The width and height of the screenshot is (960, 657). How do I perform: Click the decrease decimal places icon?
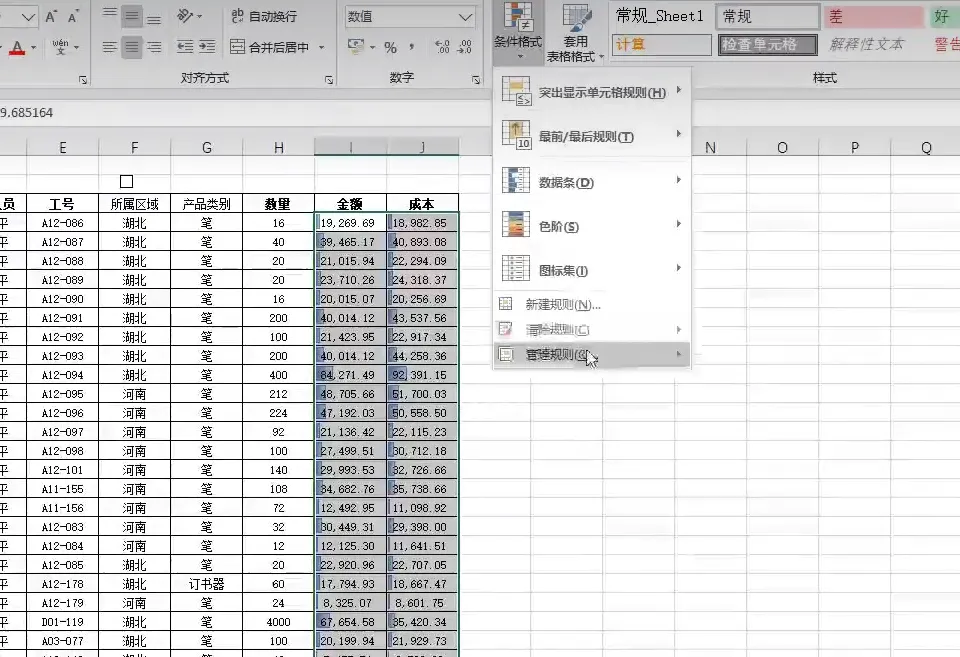464,47
